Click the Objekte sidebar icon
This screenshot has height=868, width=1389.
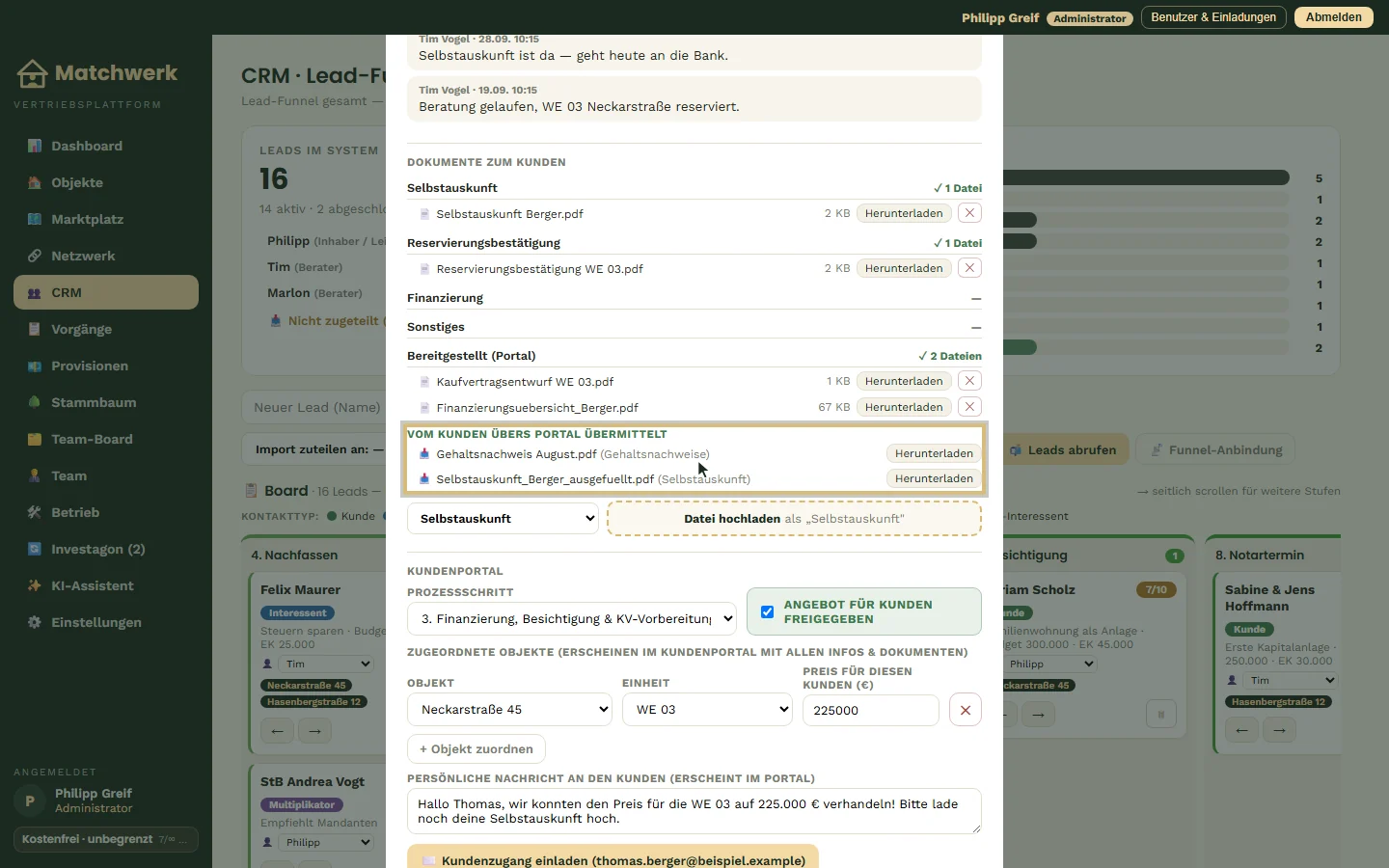click(35, 182)
